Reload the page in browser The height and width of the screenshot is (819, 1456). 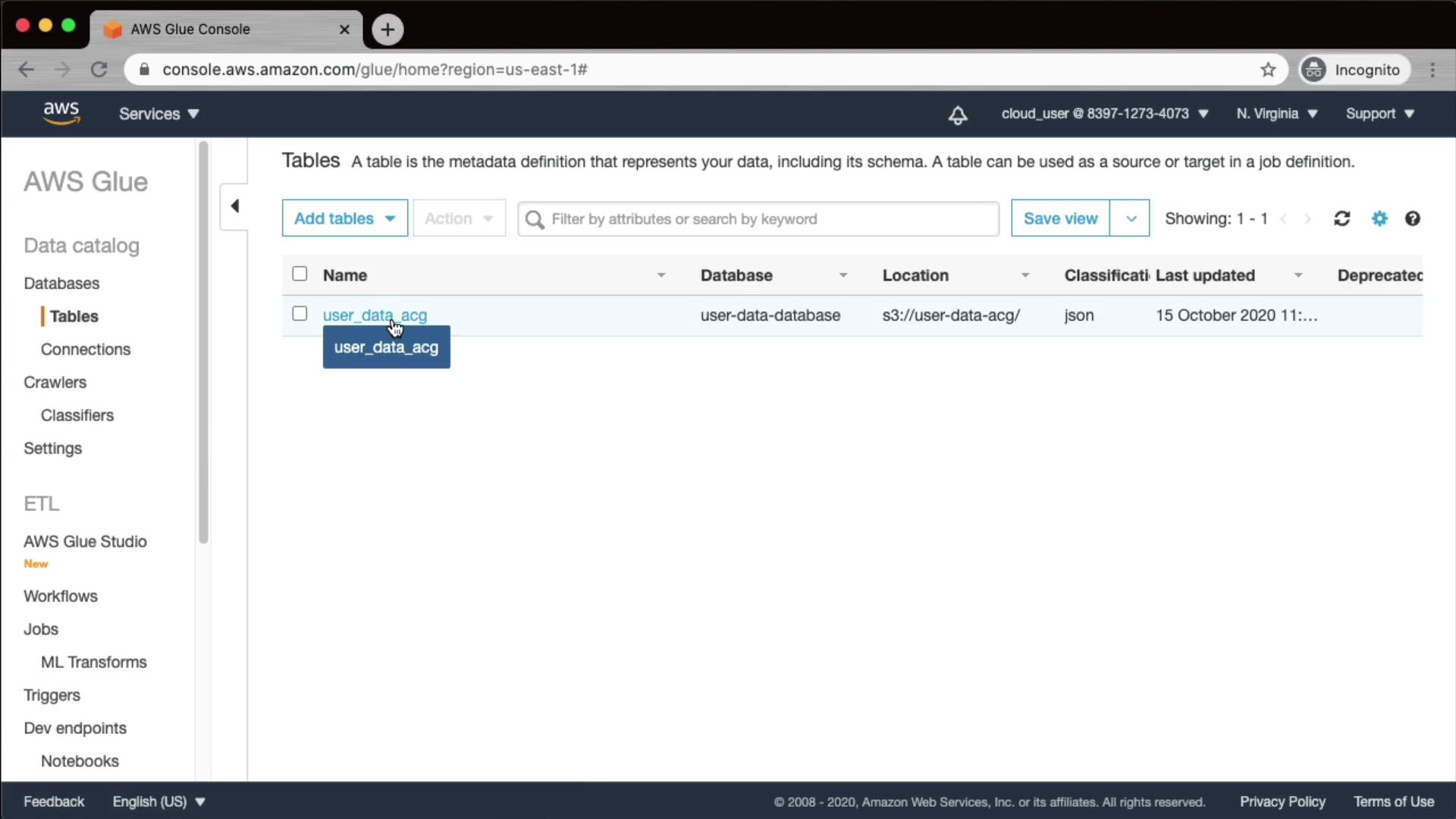click(x=99, y=70)
